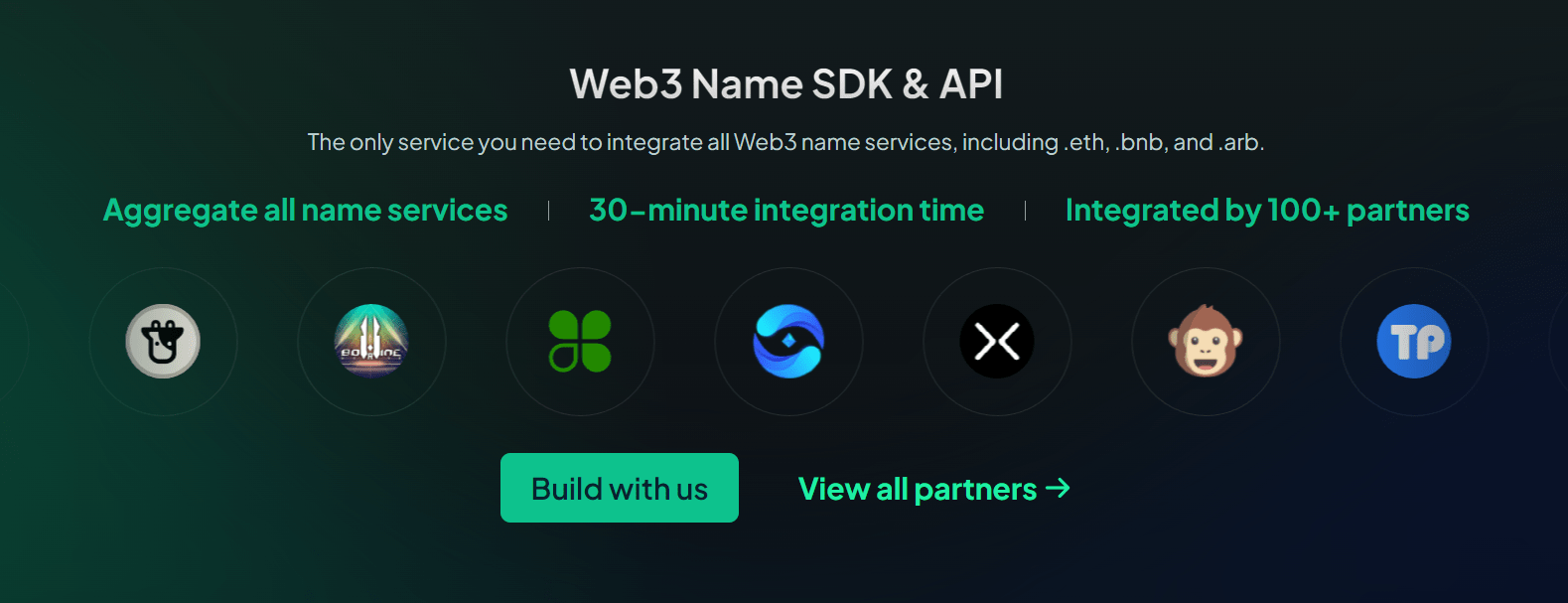Open the Bovine partner badge icon
1568x603 pixels.
tap(371, 341)
